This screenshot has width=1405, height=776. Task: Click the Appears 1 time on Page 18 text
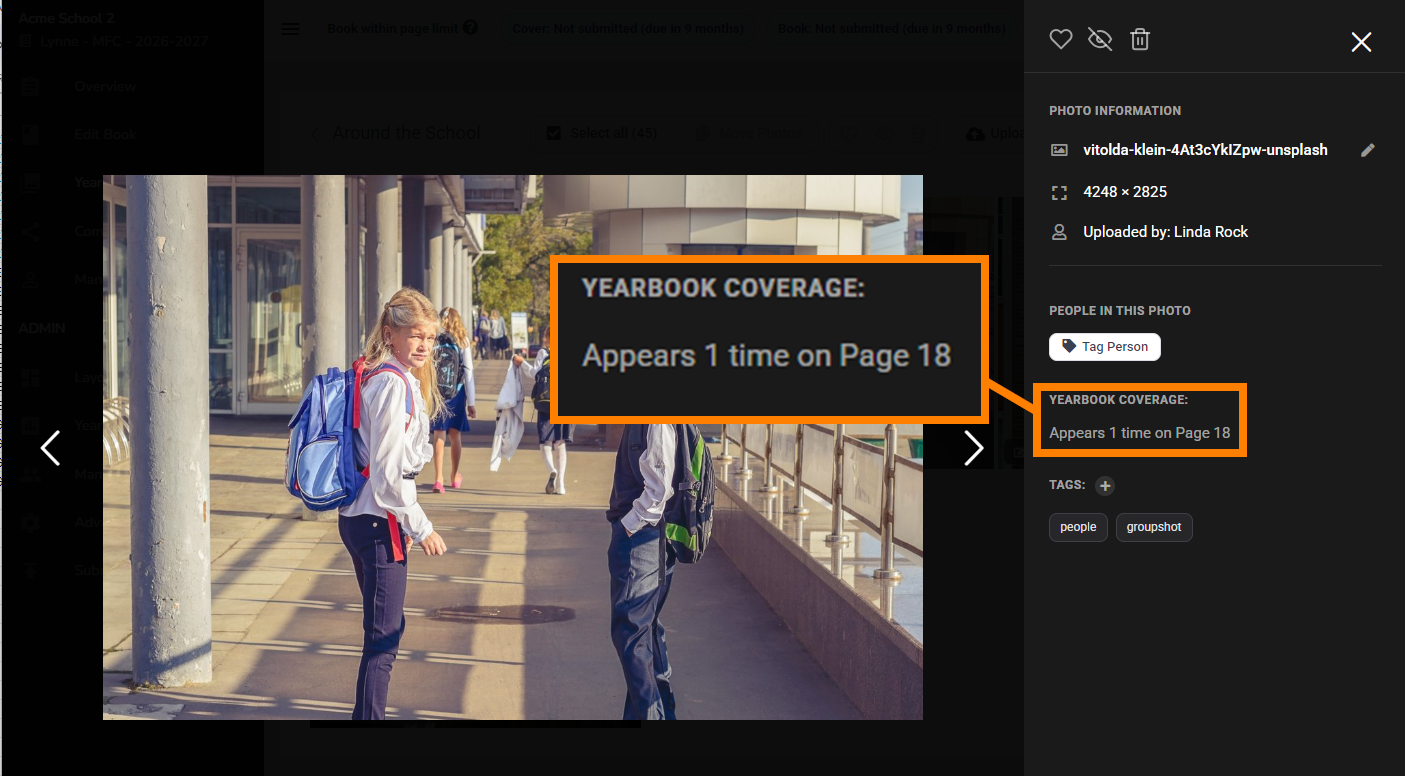click(1140, 433)
